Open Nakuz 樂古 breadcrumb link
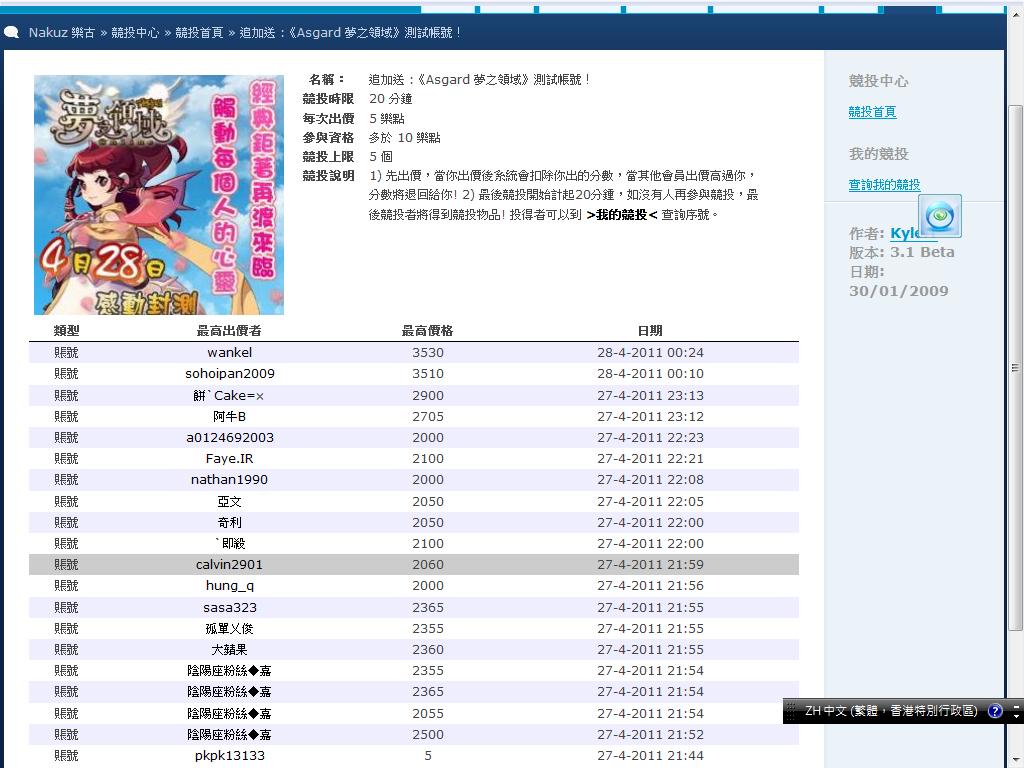 point(61,32)
